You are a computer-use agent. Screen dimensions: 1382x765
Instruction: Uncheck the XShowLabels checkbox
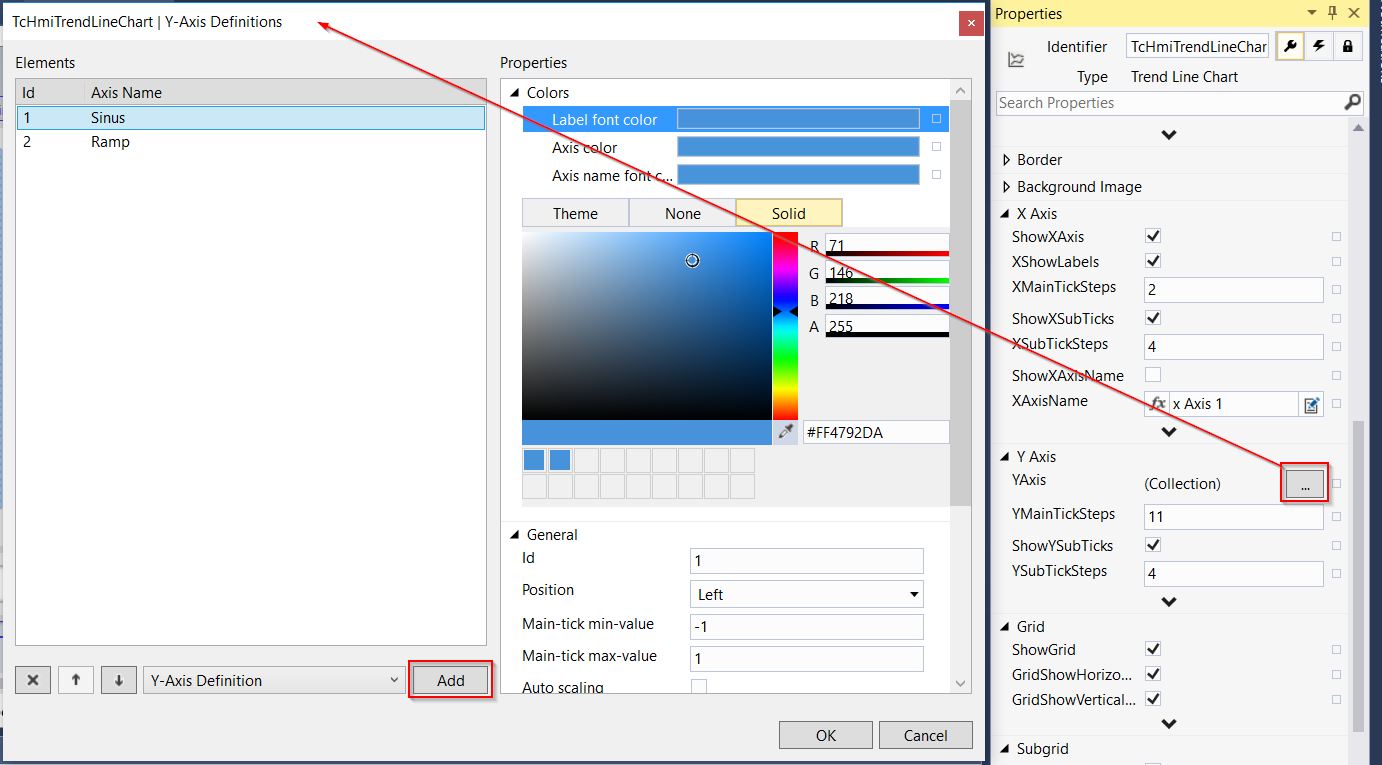(x=1153, y=261)
